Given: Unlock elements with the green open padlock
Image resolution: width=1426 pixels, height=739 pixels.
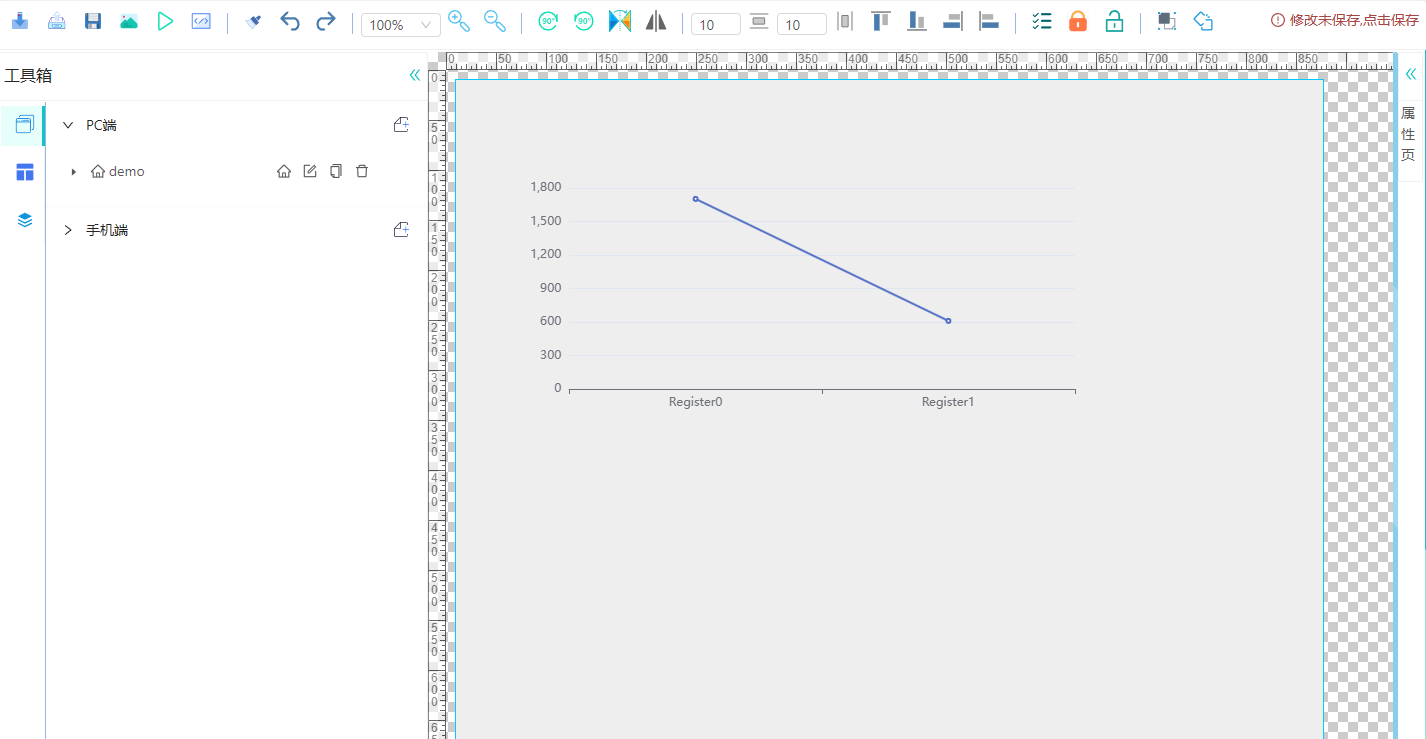Looking at the screenshot, I should click(1114, 21).
